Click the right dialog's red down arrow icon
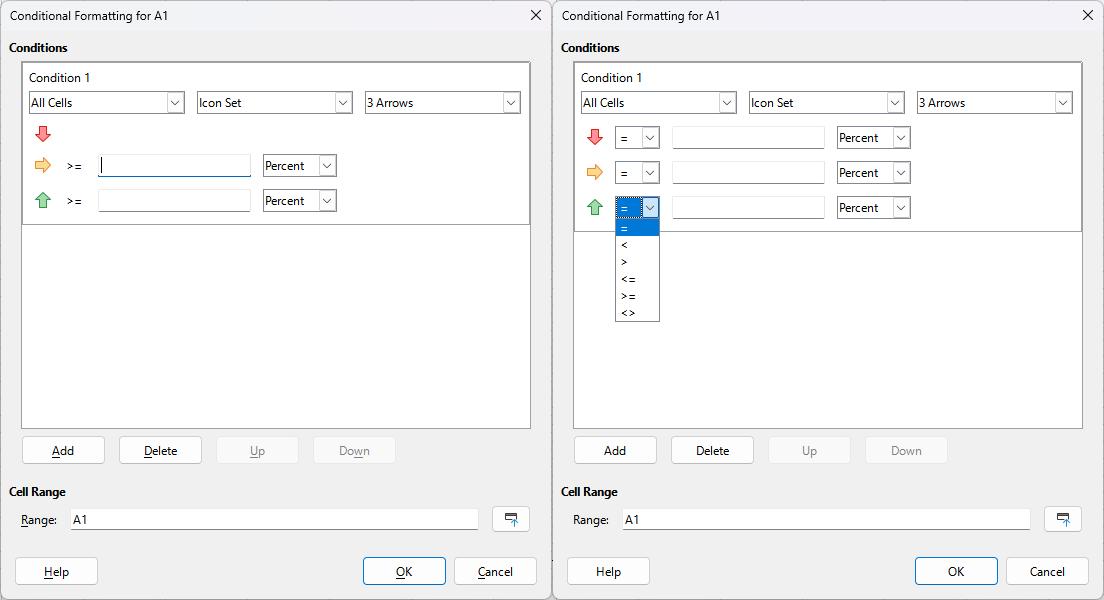The image size is (1104, 600). click(594, 137)
